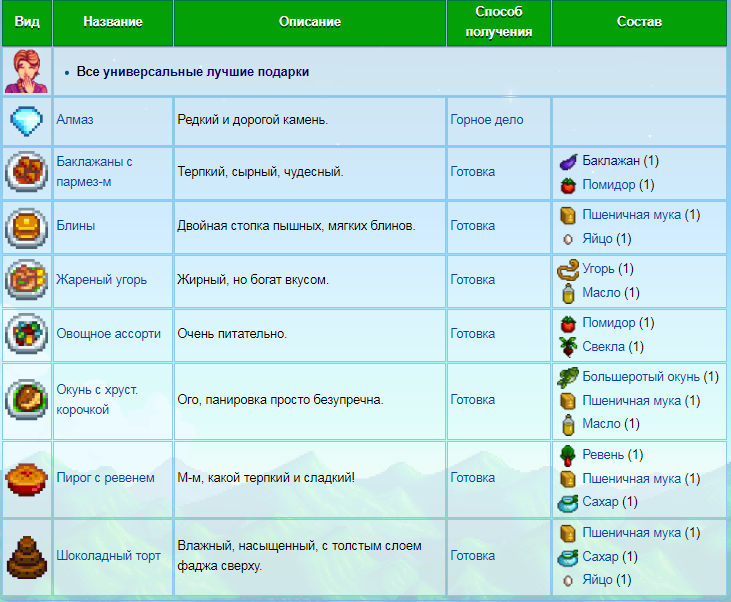Open the 'Баклажан (1)' ingredient link
This screenshot has height=602, width=731.
(620, 161)
